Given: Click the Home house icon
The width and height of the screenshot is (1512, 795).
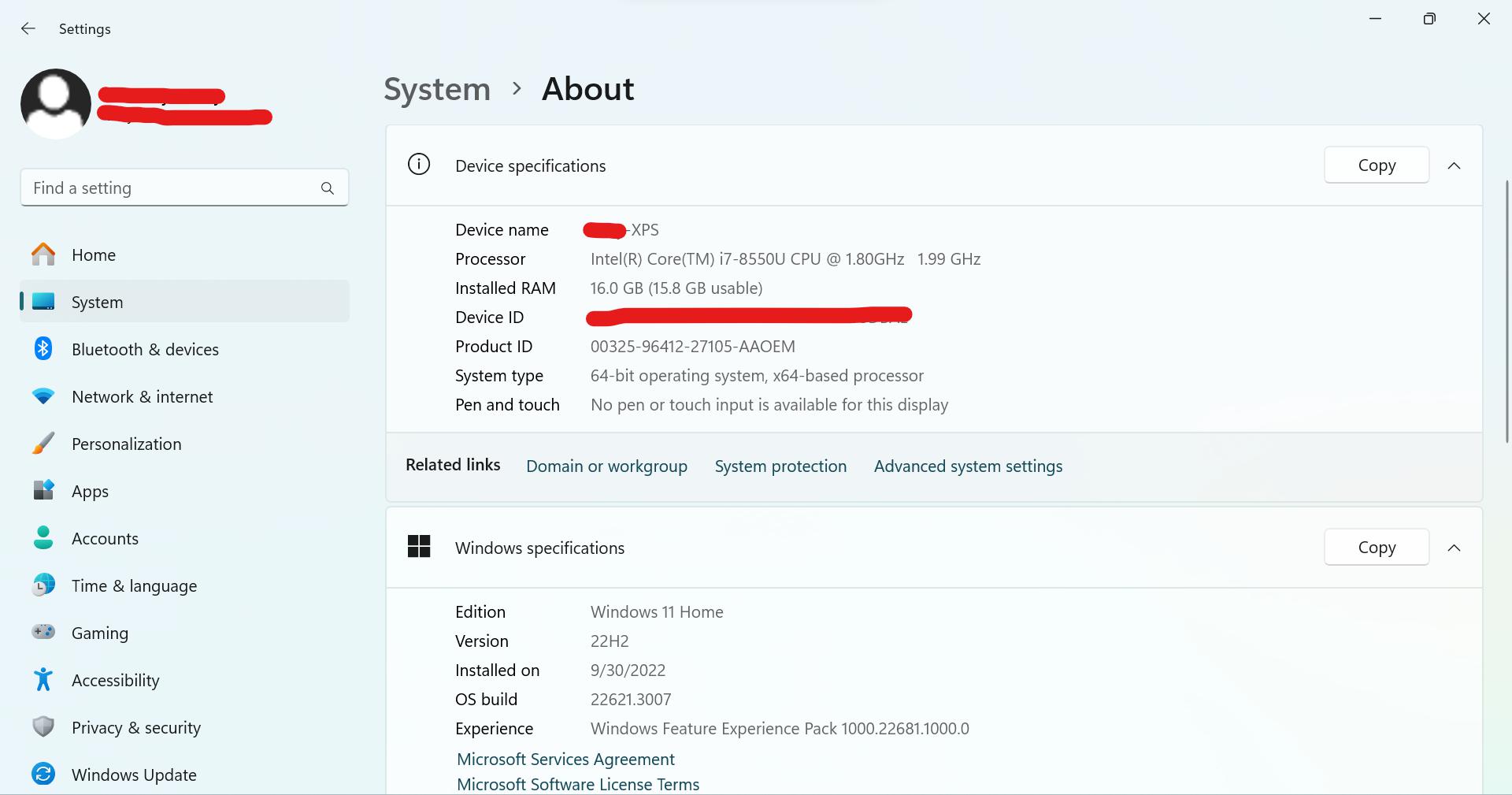Looking at the screenshot, I should pos(43,254).
